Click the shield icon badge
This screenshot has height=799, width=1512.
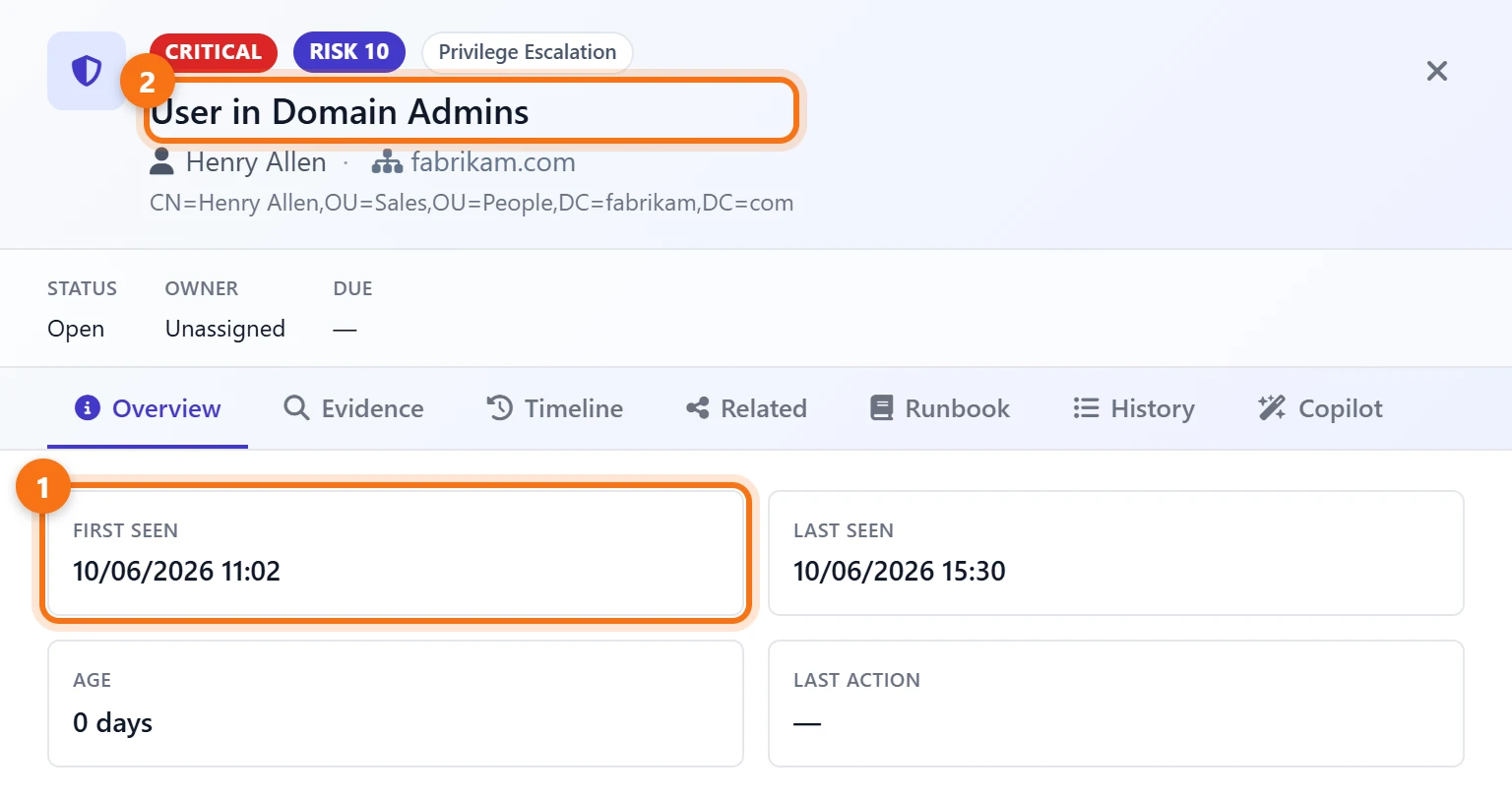coord(87,71)
